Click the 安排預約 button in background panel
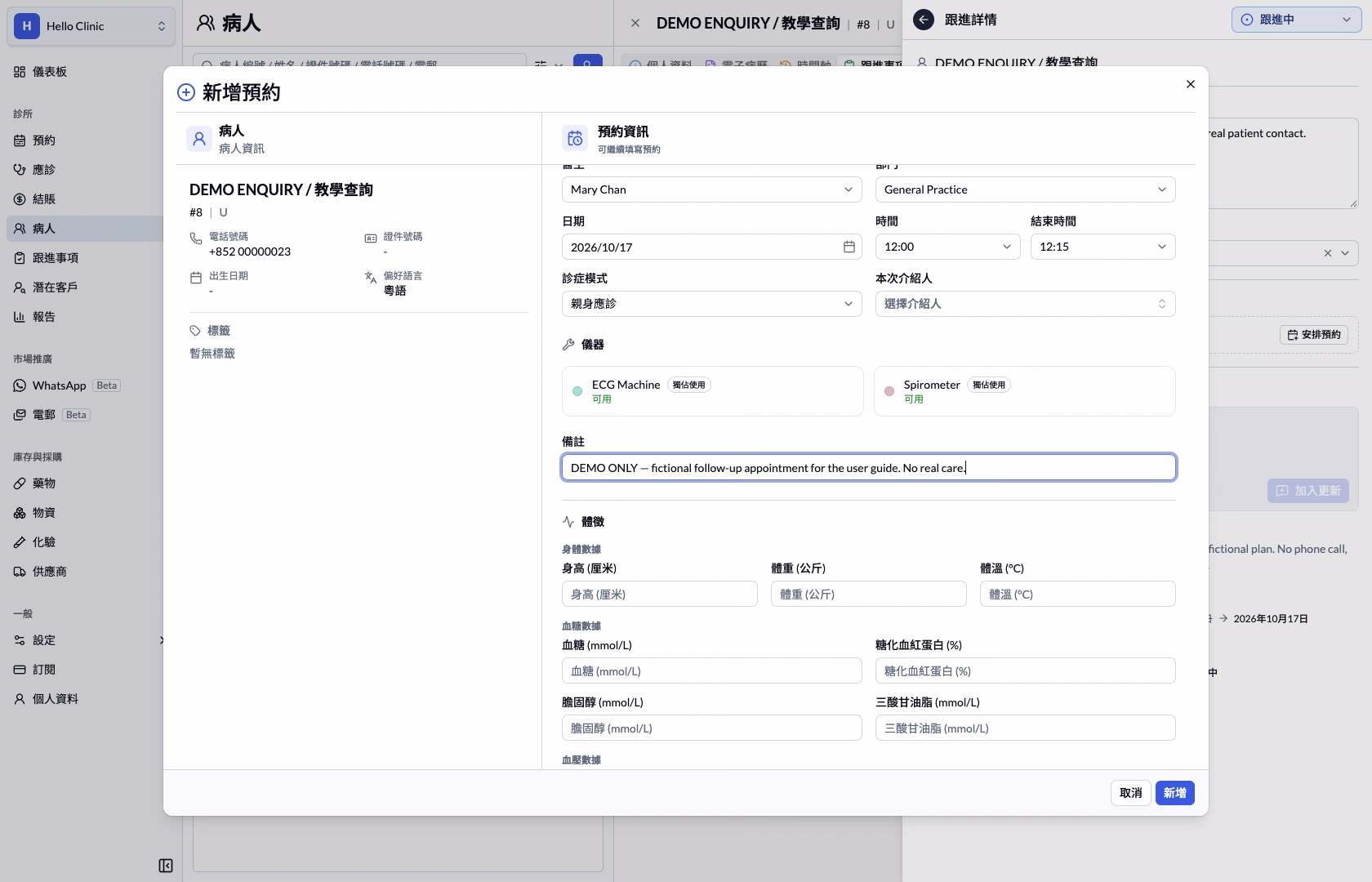Image resolution: width=1372 pixels, height=882 pixels. pyautogui.click(x=1314, y=335)
